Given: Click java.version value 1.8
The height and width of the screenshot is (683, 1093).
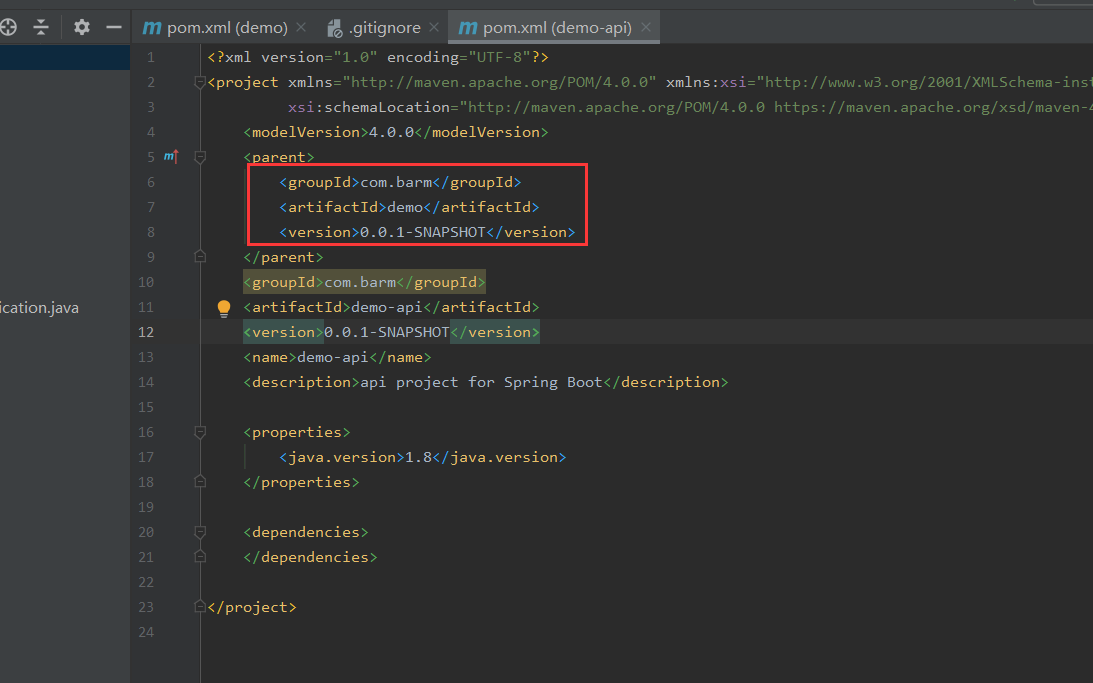Looking at the screenshot, I should click(x=418, y=457).
